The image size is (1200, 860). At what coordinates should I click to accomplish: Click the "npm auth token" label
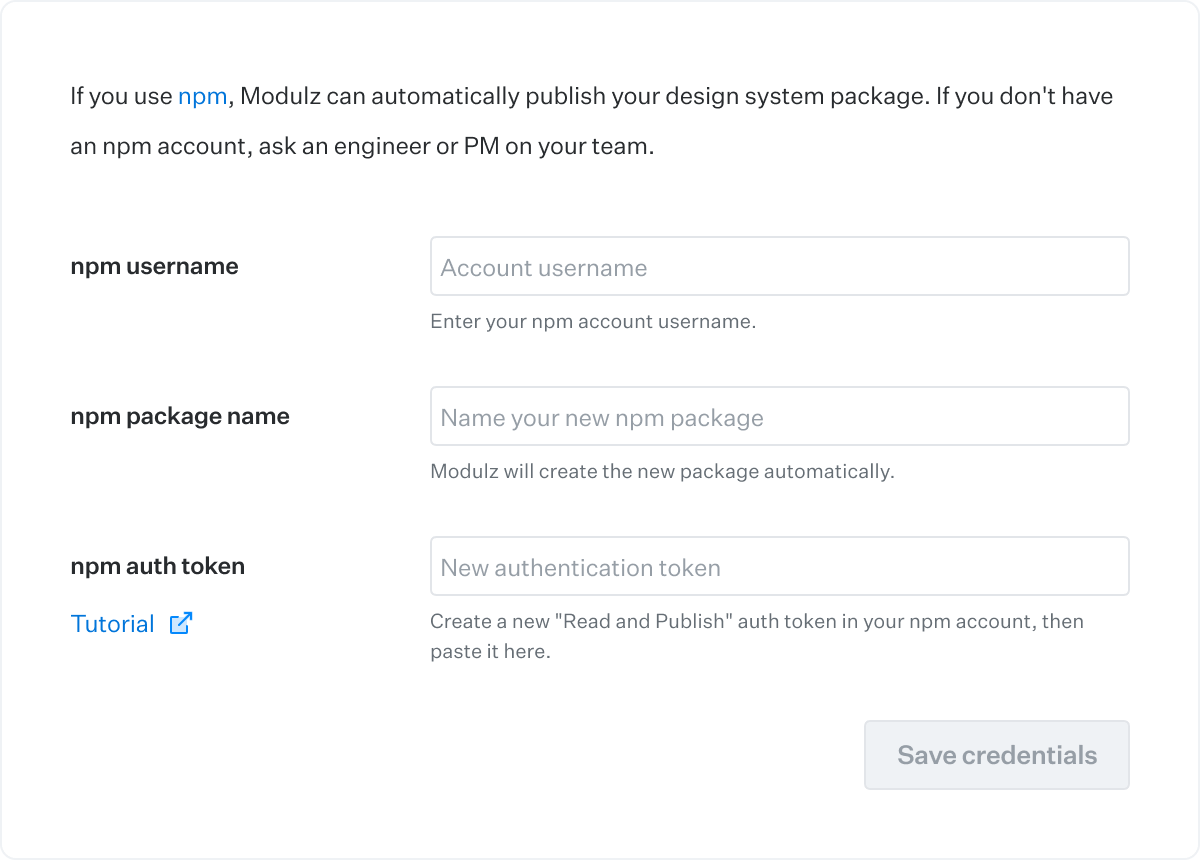[157, 566]
